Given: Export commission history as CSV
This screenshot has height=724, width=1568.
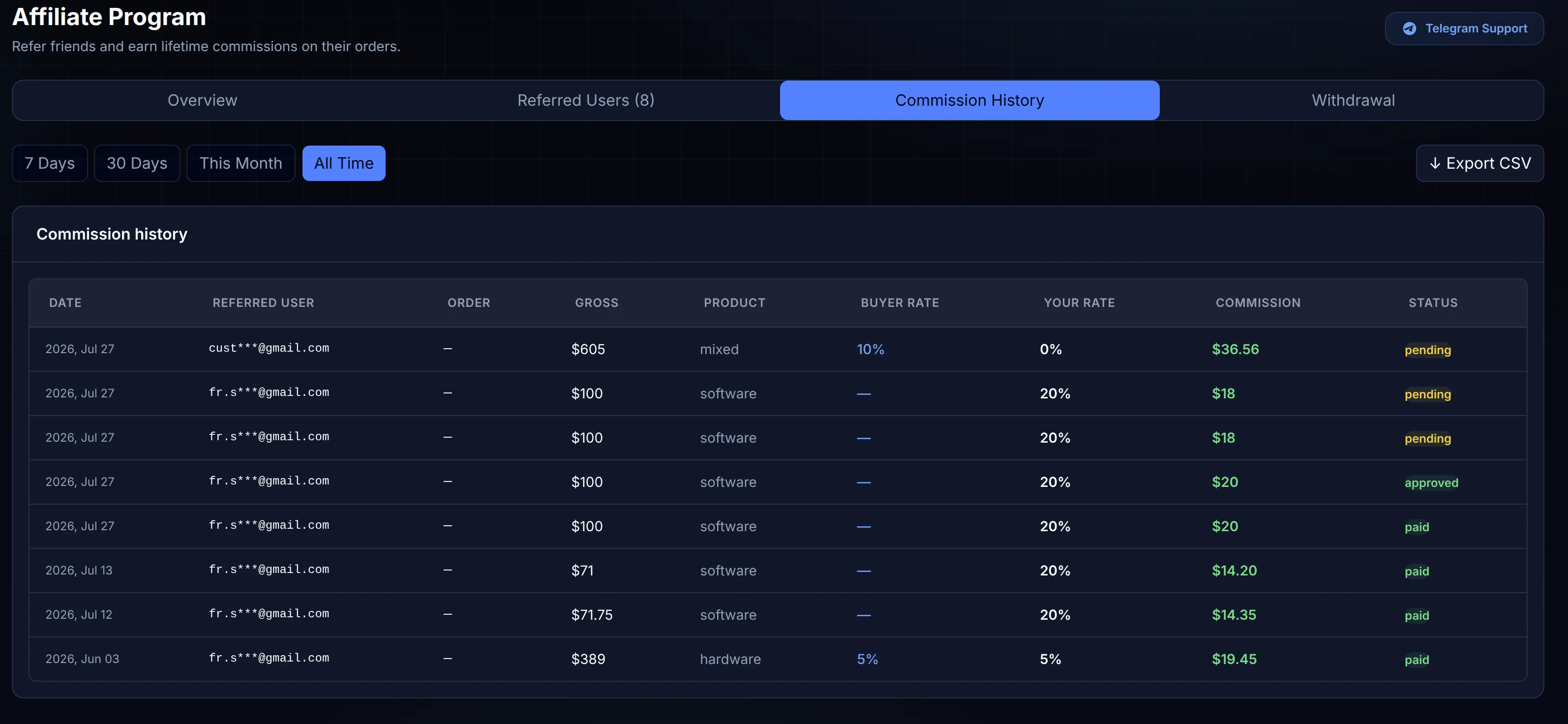Looking at the screenshot, I should click(x=1479, y=163).
